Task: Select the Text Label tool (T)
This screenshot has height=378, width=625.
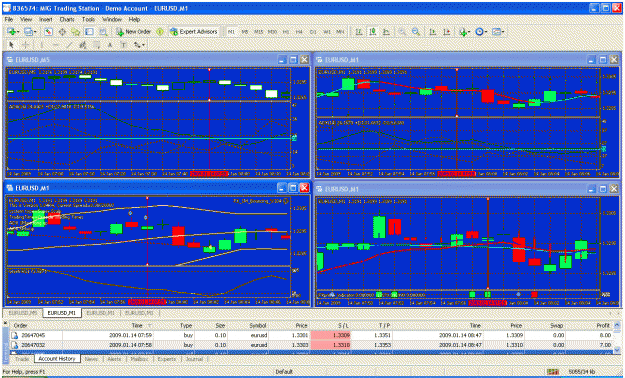Action: (x=124, y=45)
